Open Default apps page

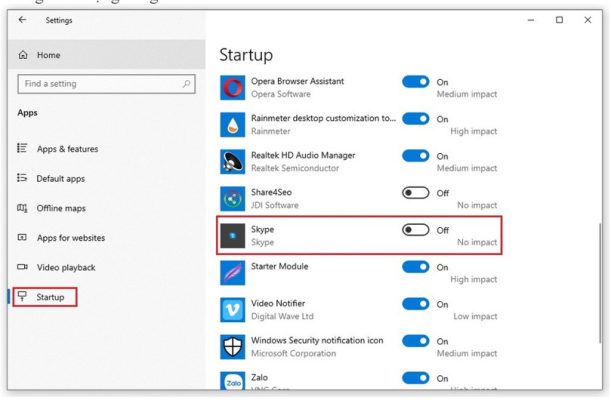(x=60, y=178)
